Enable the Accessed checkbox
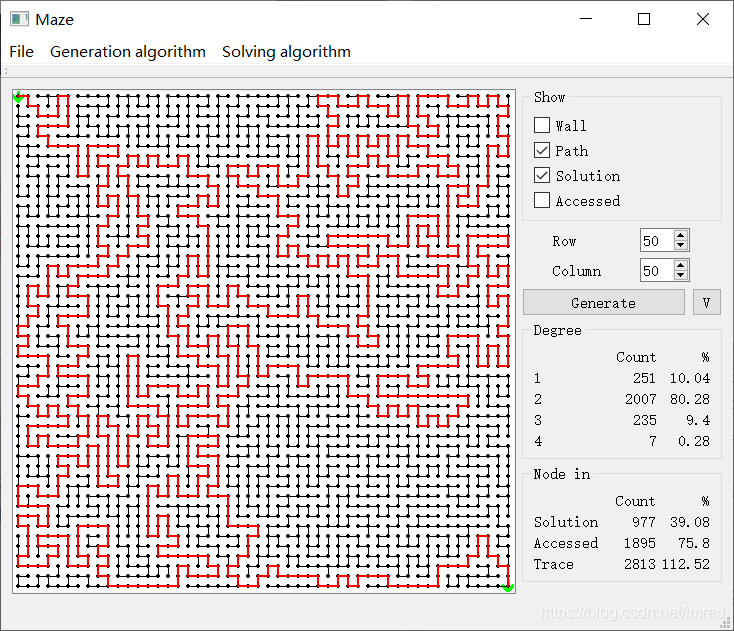Image resolution: width=734 pixels, height=631 pixels. pos(542,200)
